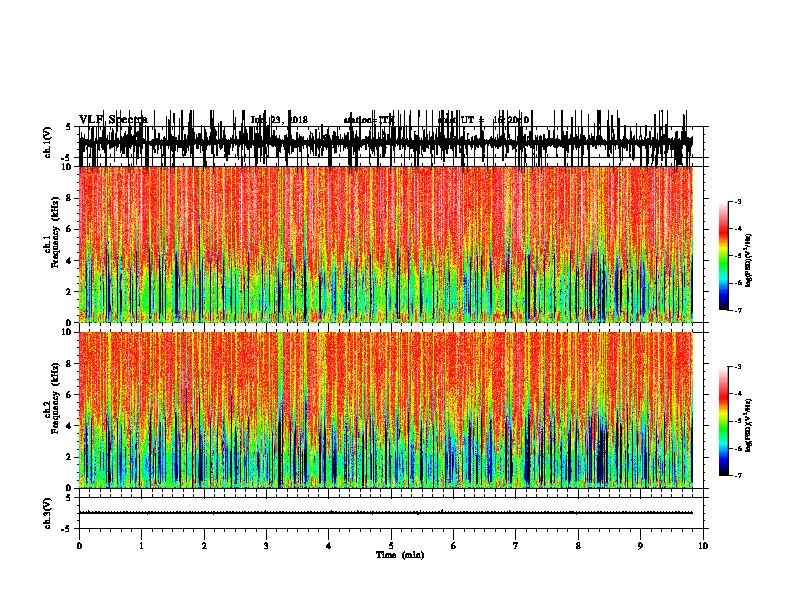Click the "ch.3(V)" axis label
Image resolution: width=792 pixels, height=612 pixels.
point(47,513)
